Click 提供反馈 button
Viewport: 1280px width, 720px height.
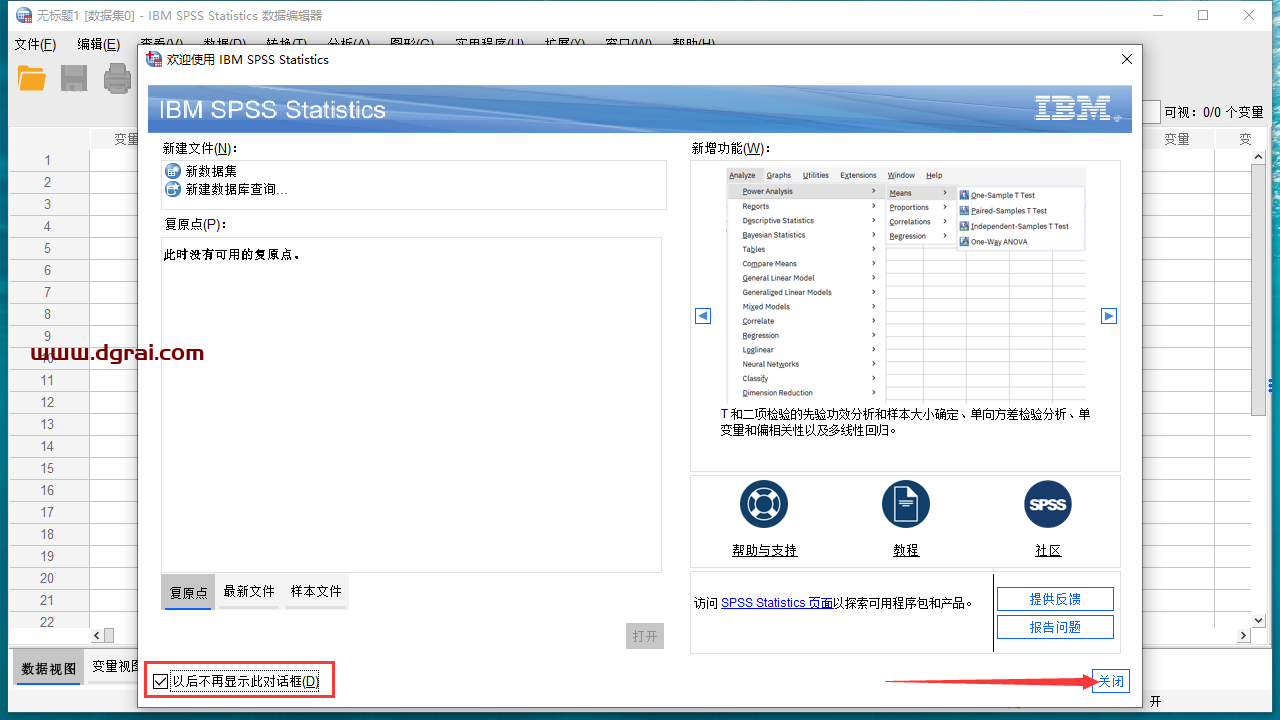(1055, 599)
